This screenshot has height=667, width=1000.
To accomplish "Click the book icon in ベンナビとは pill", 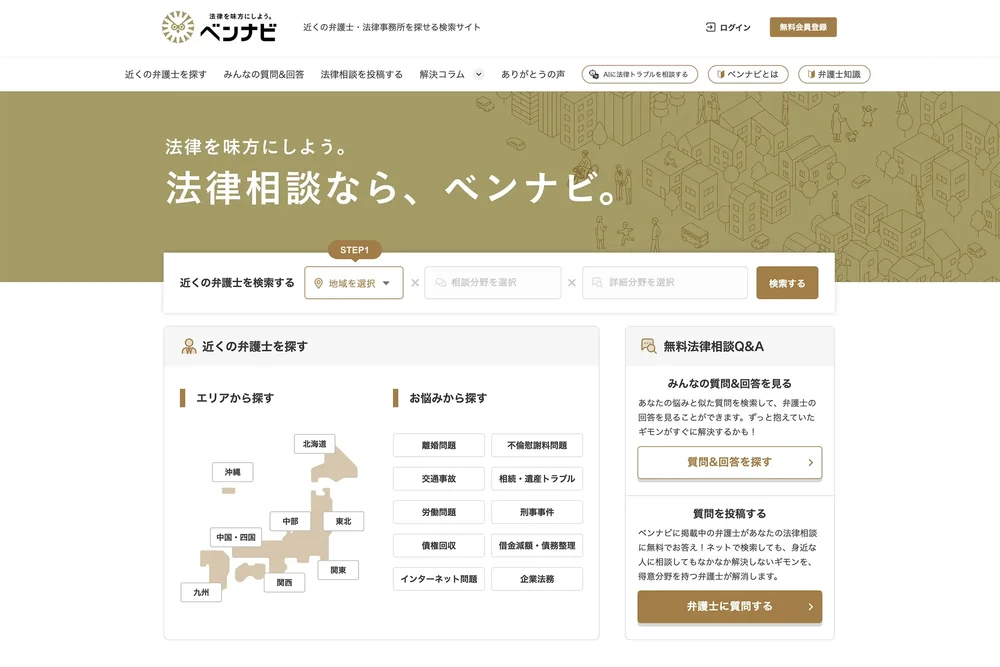I will (721, 74).
